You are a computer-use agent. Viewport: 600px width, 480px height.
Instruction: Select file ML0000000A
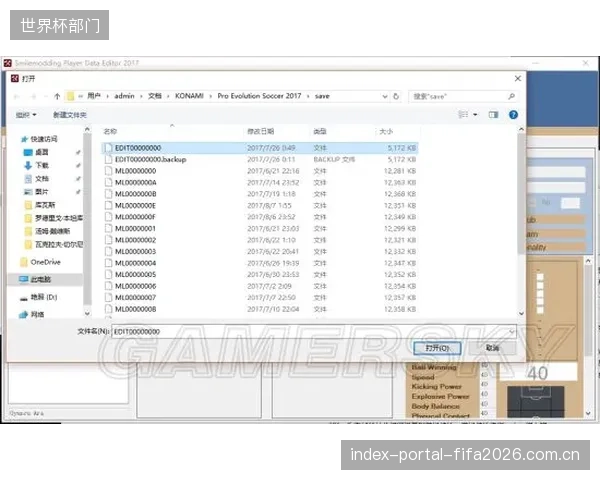pyautogui.click(x=260, y=182)
